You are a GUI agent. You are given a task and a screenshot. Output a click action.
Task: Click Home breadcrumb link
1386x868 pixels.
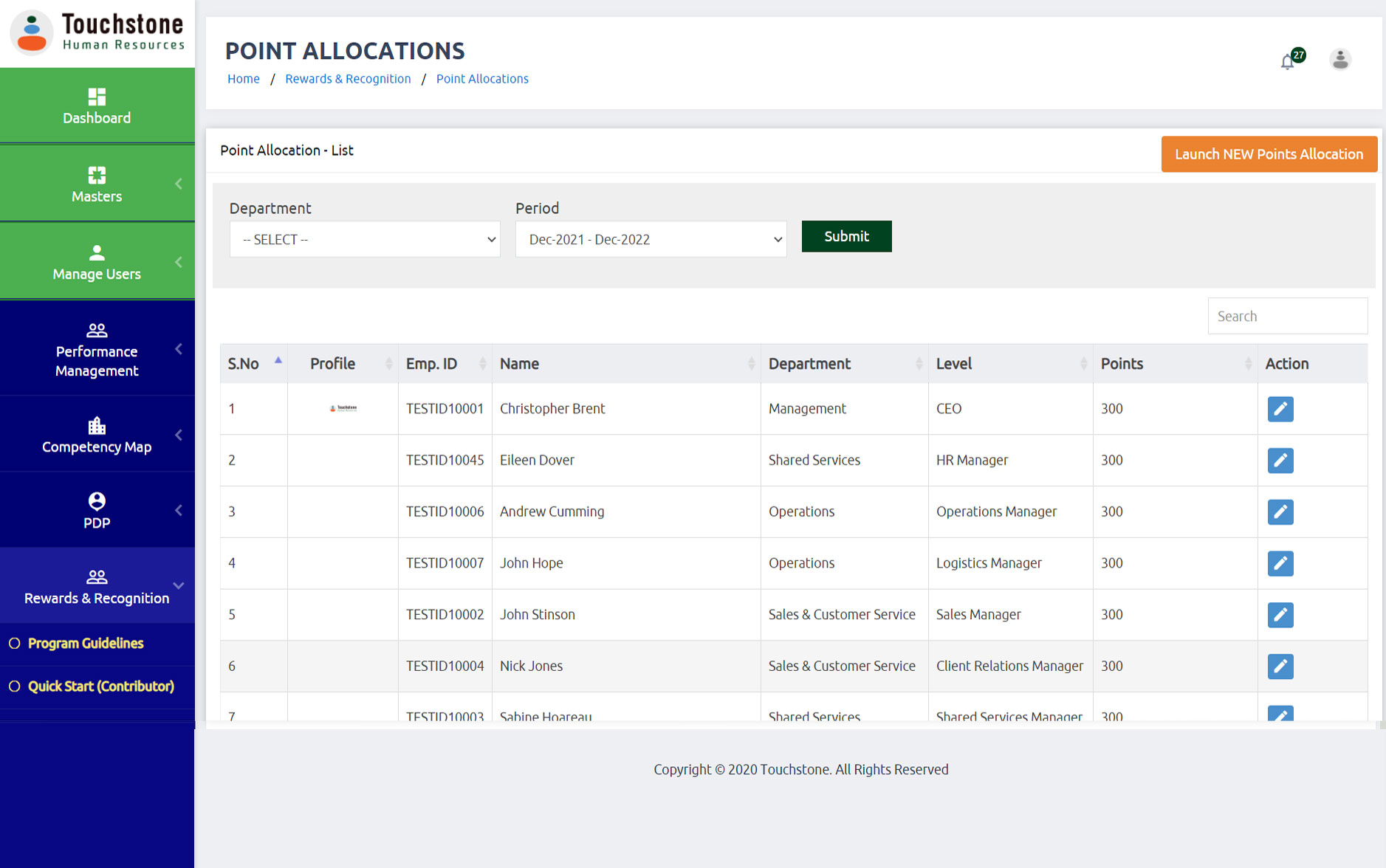pyautogui.click(x=243, y=79)
